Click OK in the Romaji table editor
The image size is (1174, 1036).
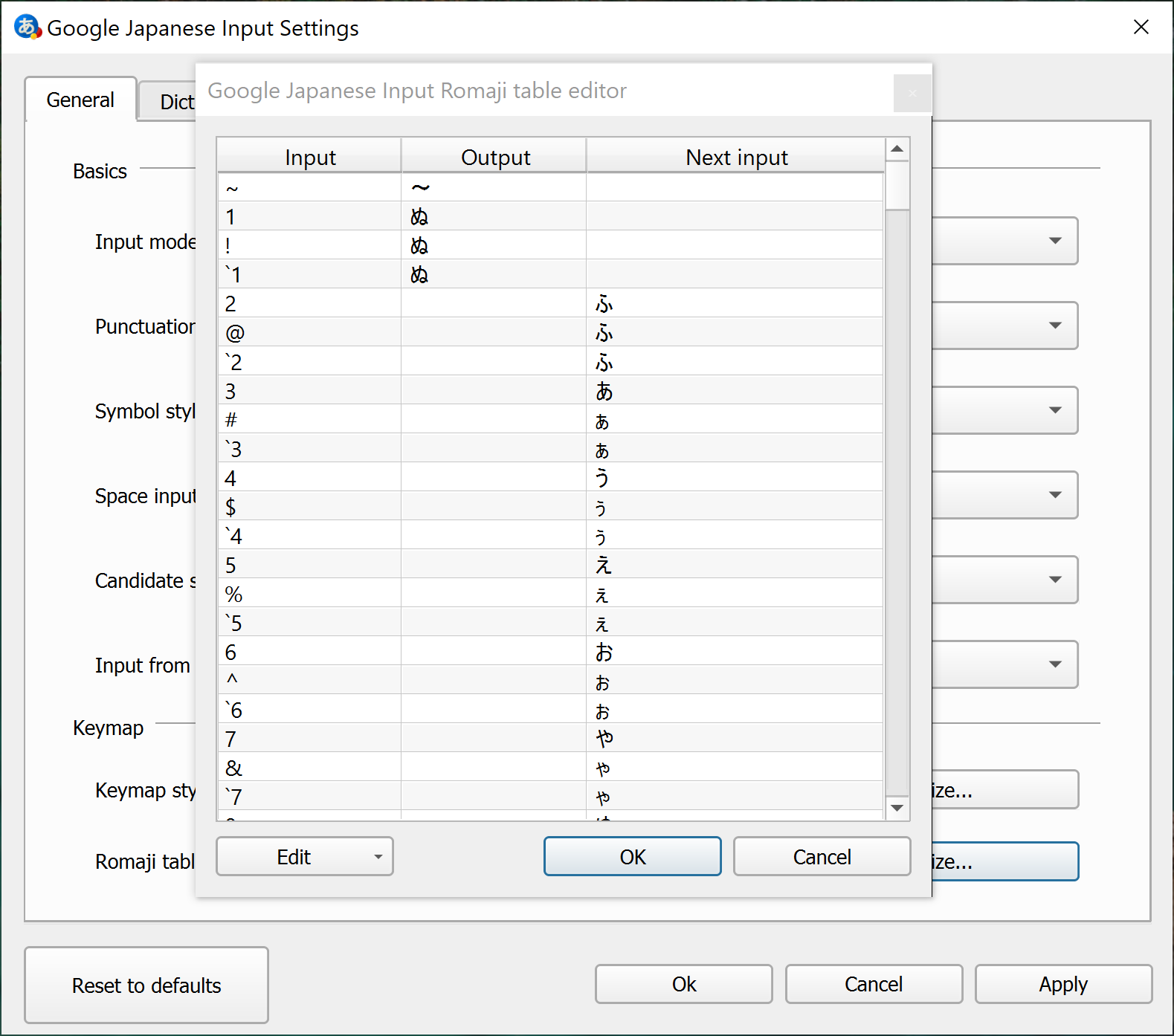pos(633,857)
